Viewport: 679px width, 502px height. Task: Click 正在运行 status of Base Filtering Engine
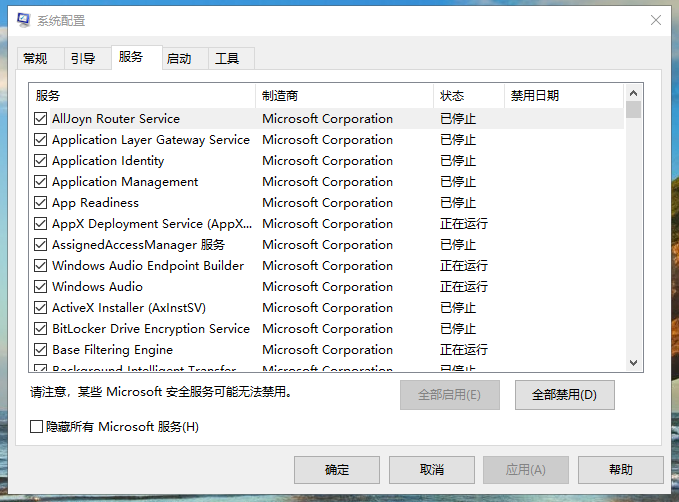(x=464, y=350)
